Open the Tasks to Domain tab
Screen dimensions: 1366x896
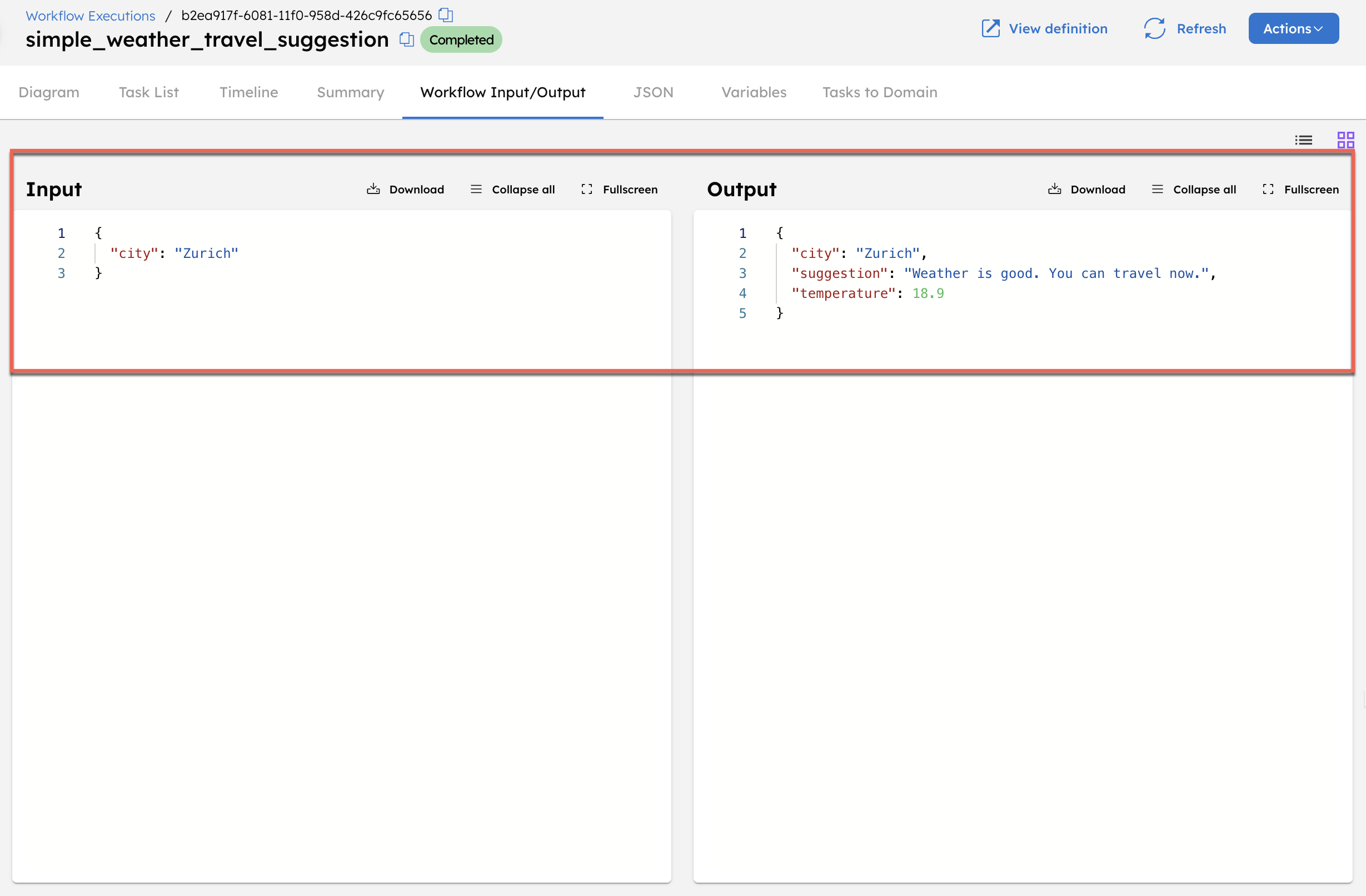pyautogui.click(x=879, y=92)
